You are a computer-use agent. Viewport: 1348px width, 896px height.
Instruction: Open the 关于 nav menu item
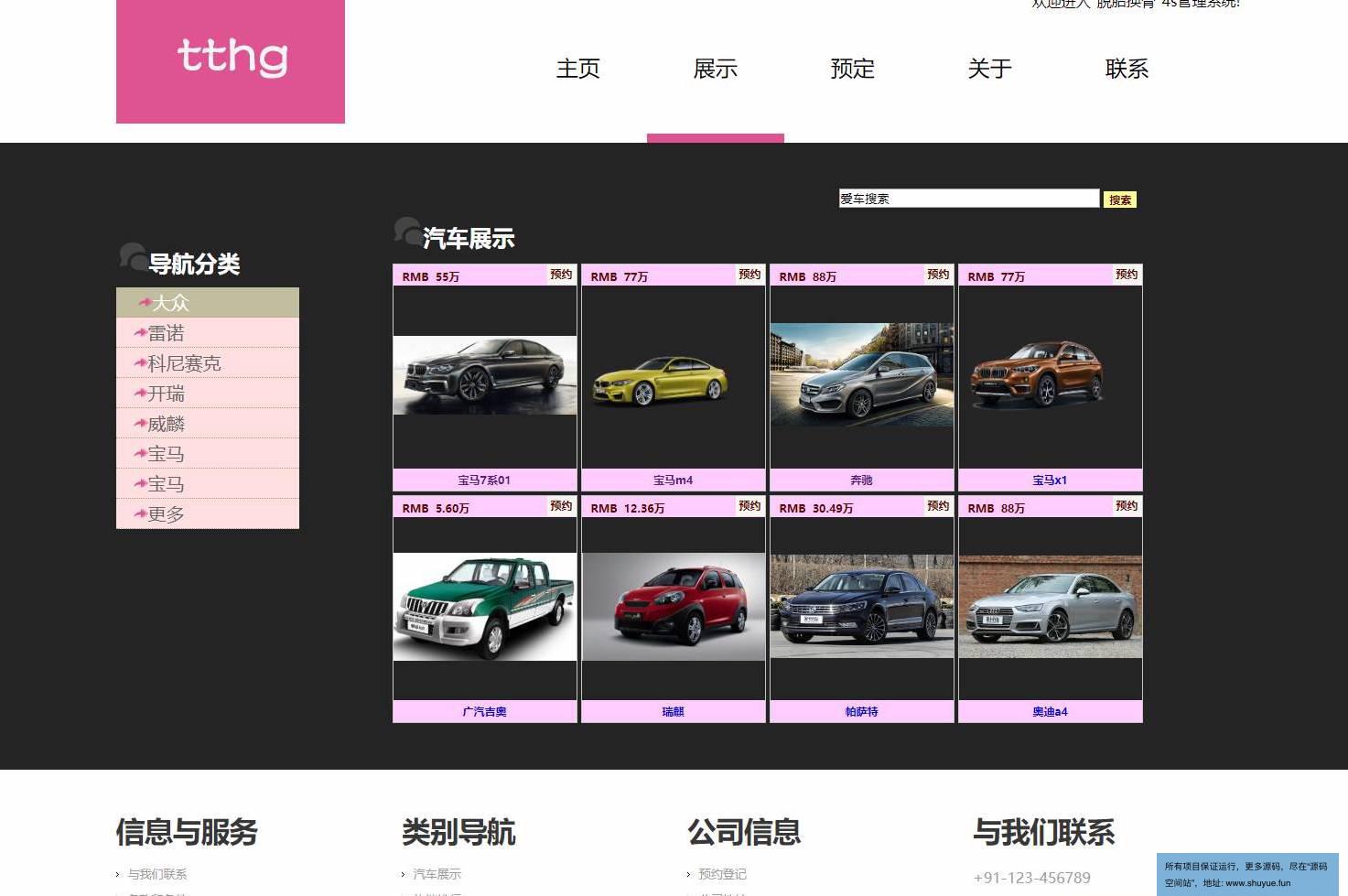[990, 69]
